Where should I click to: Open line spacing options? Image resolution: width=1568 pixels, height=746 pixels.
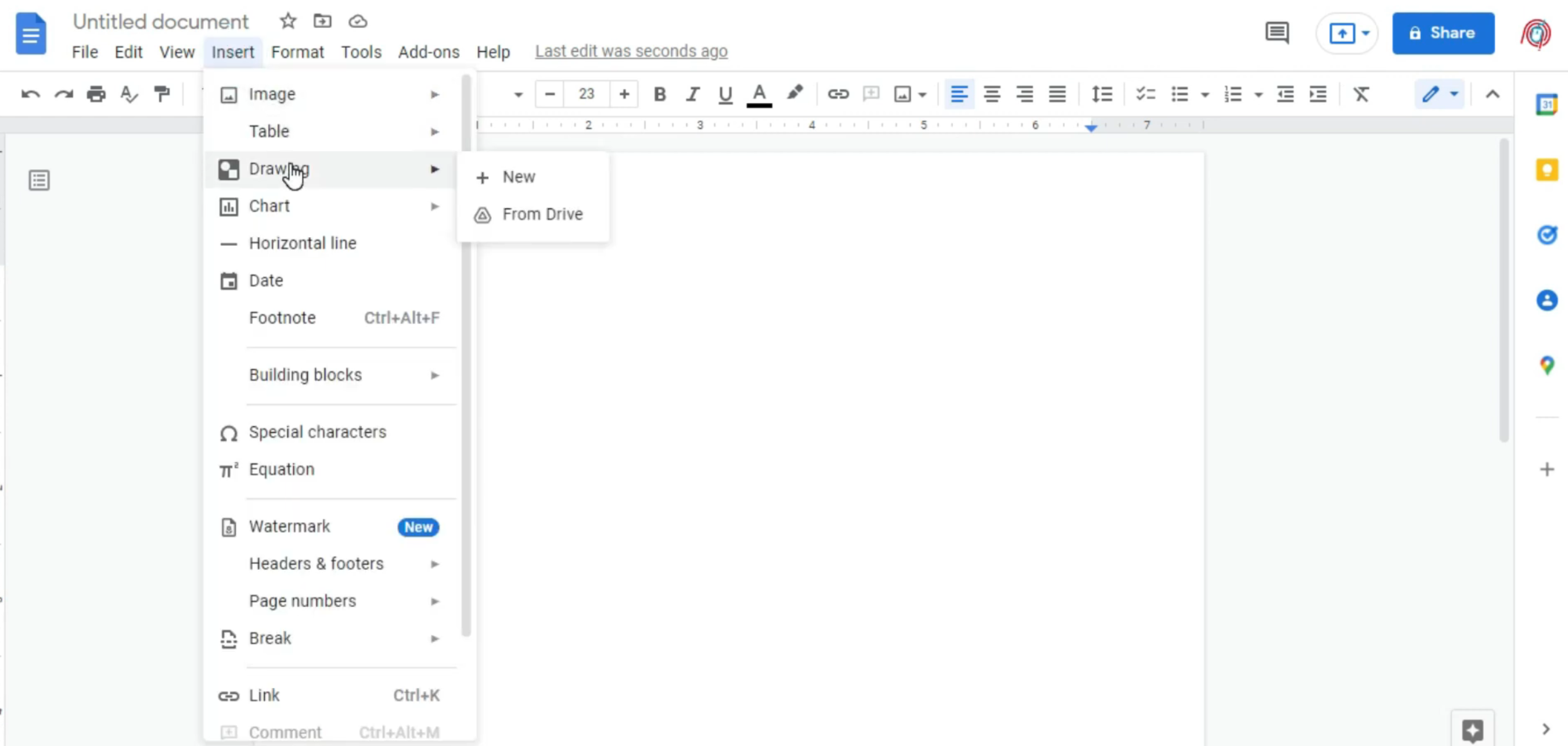[1102, 94]
